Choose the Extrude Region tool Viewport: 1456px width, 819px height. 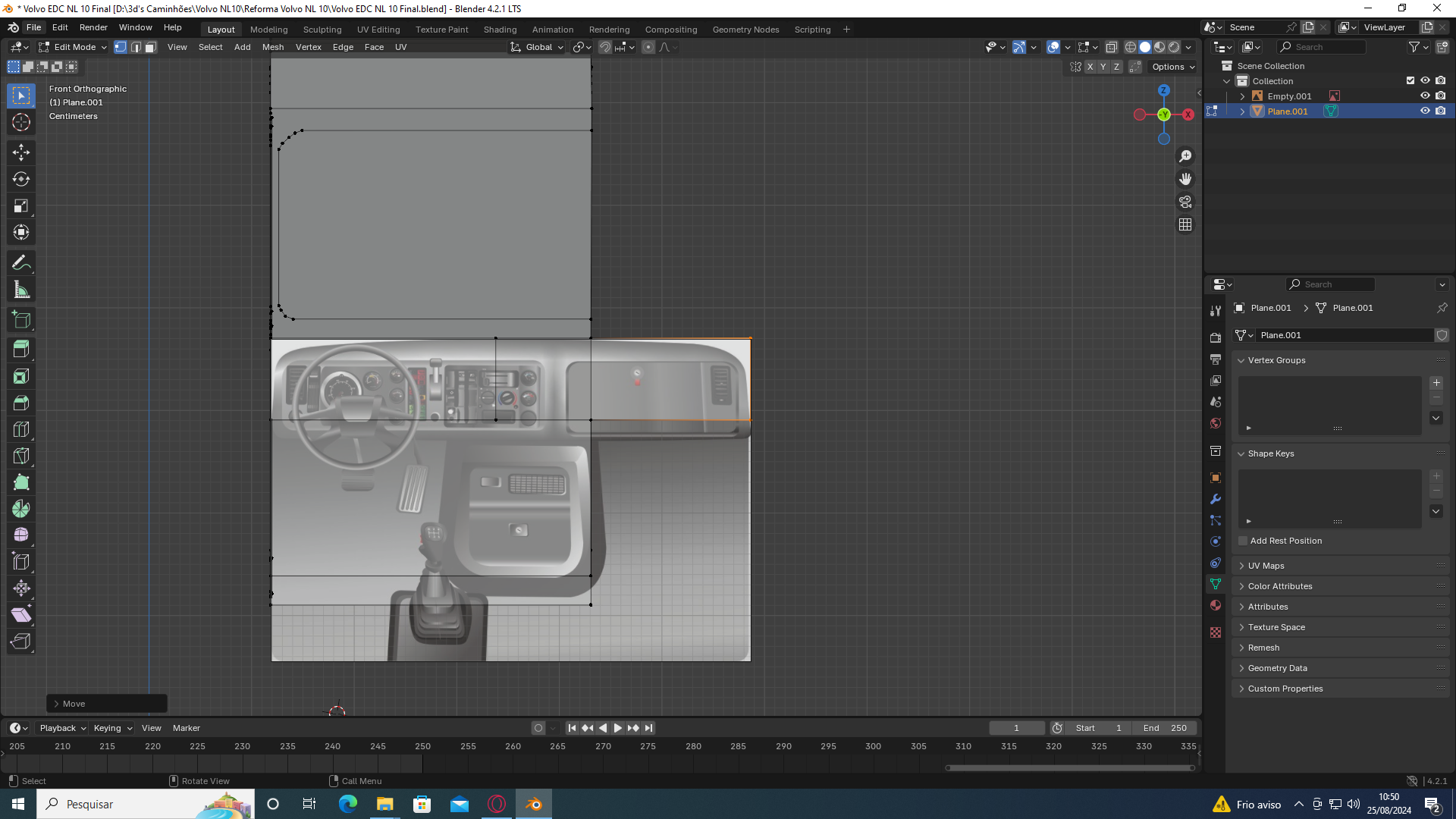tap(21, 349)
